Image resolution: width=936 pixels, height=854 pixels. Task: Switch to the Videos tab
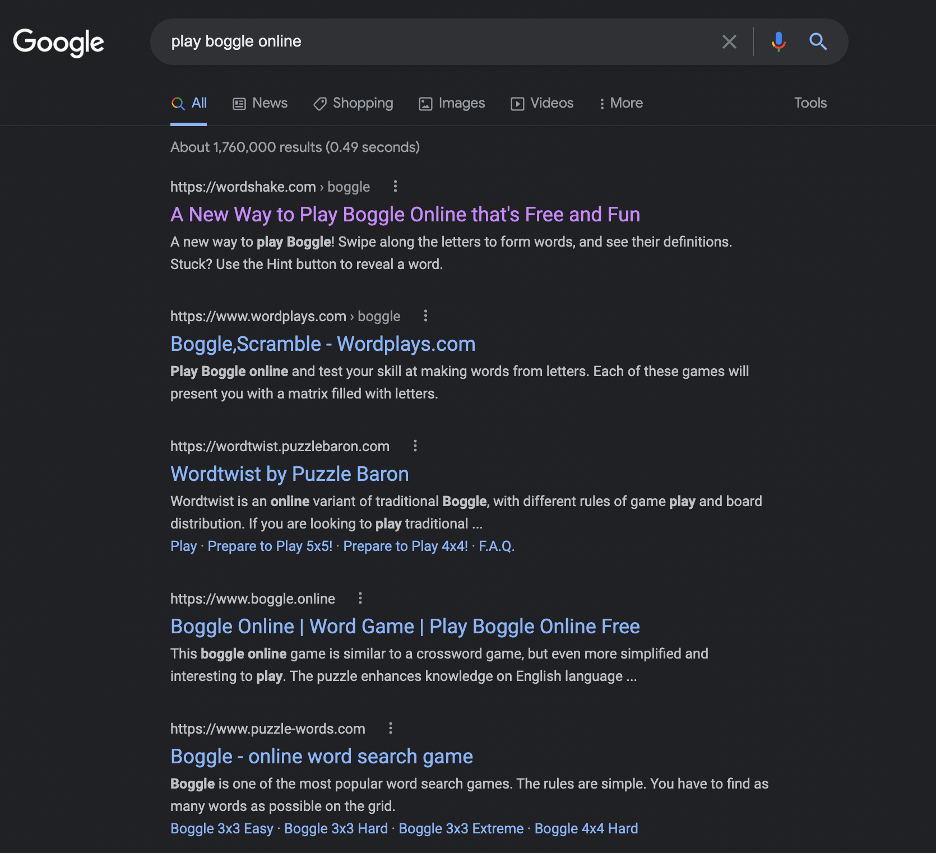[x=542, y=103]
